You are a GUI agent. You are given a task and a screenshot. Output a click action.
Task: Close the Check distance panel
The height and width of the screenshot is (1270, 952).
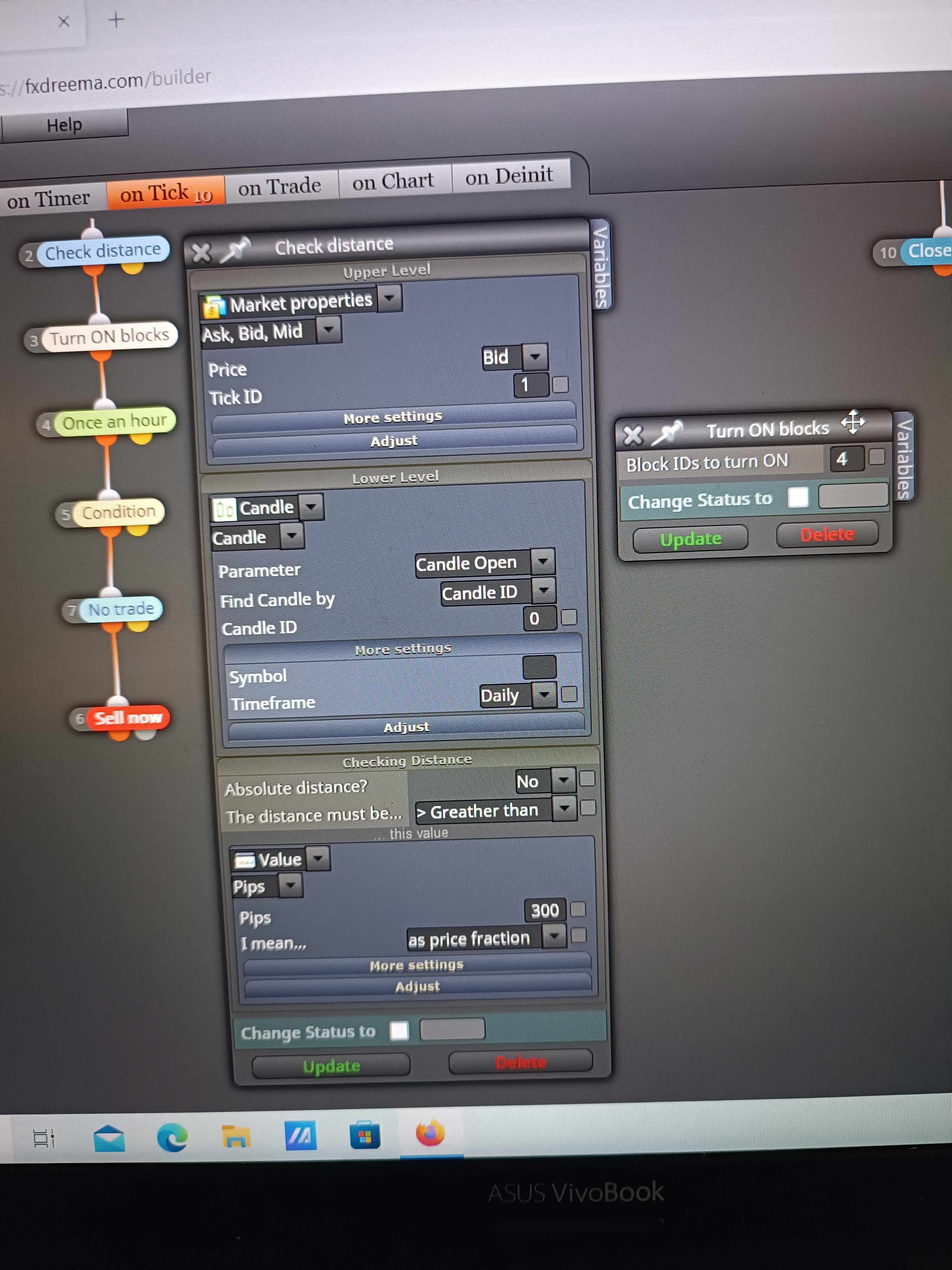pos(201,252)
